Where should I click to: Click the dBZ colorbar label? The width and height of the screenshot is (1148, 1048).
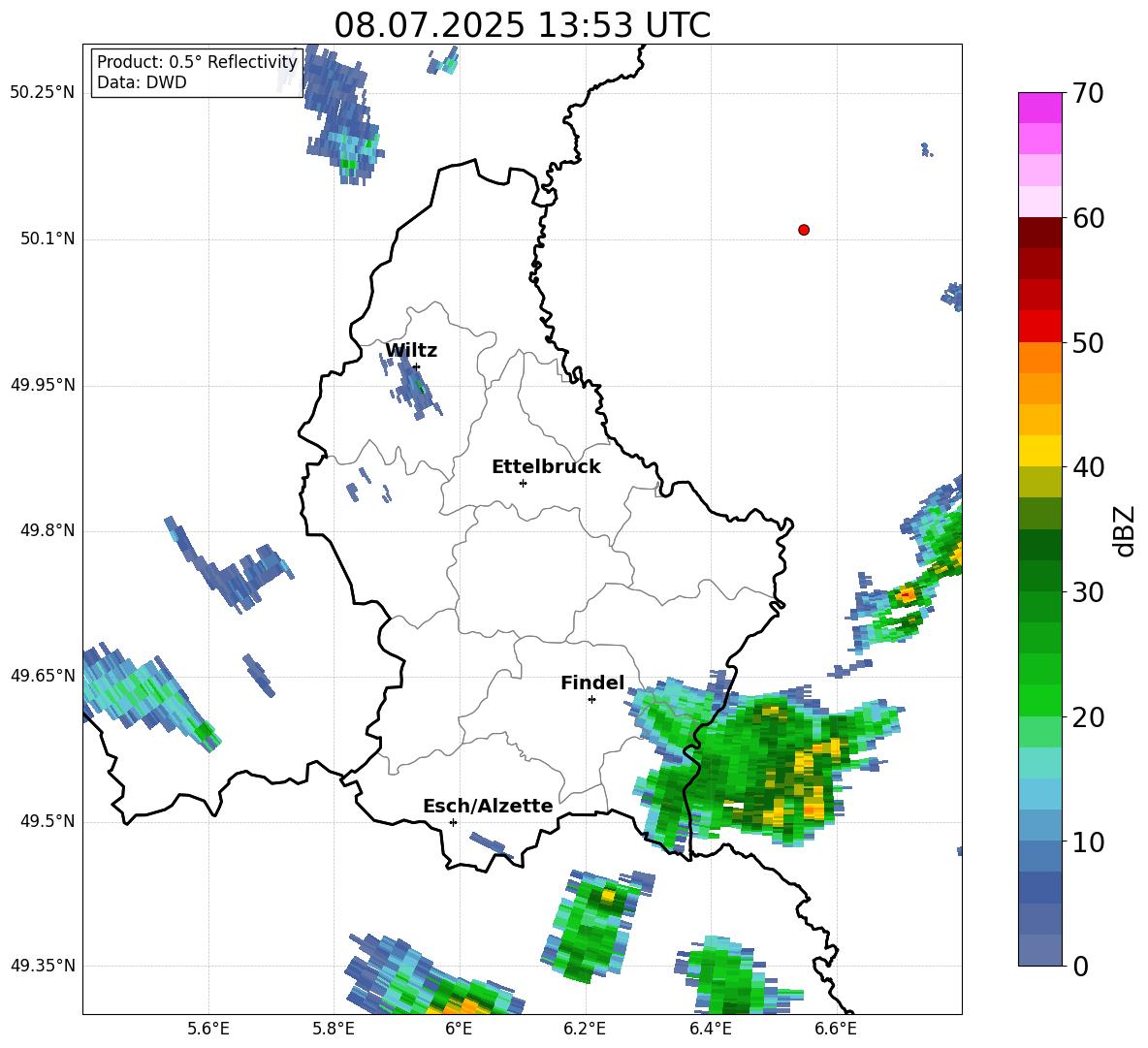[1123, 530]
